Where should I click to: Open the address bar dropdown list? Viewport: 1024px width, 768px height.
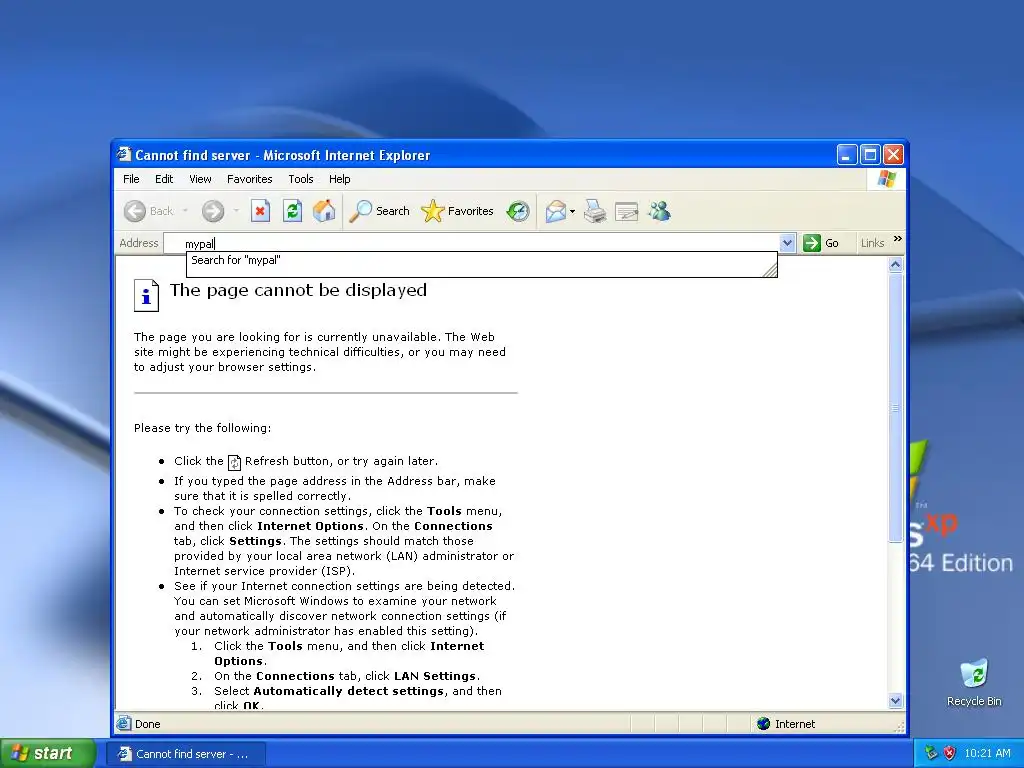click(787, 243)
